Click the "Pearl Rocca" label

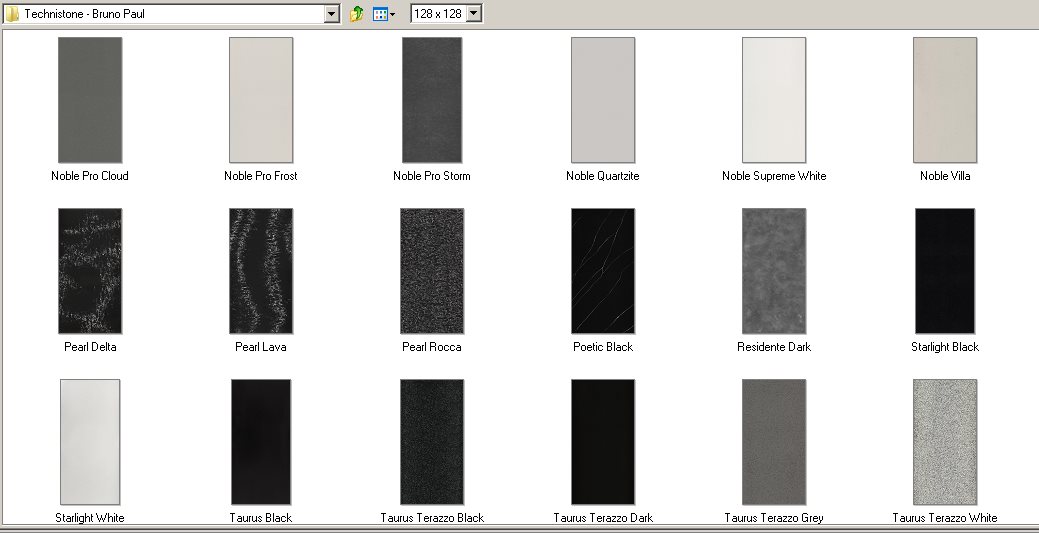pos(432,347)
